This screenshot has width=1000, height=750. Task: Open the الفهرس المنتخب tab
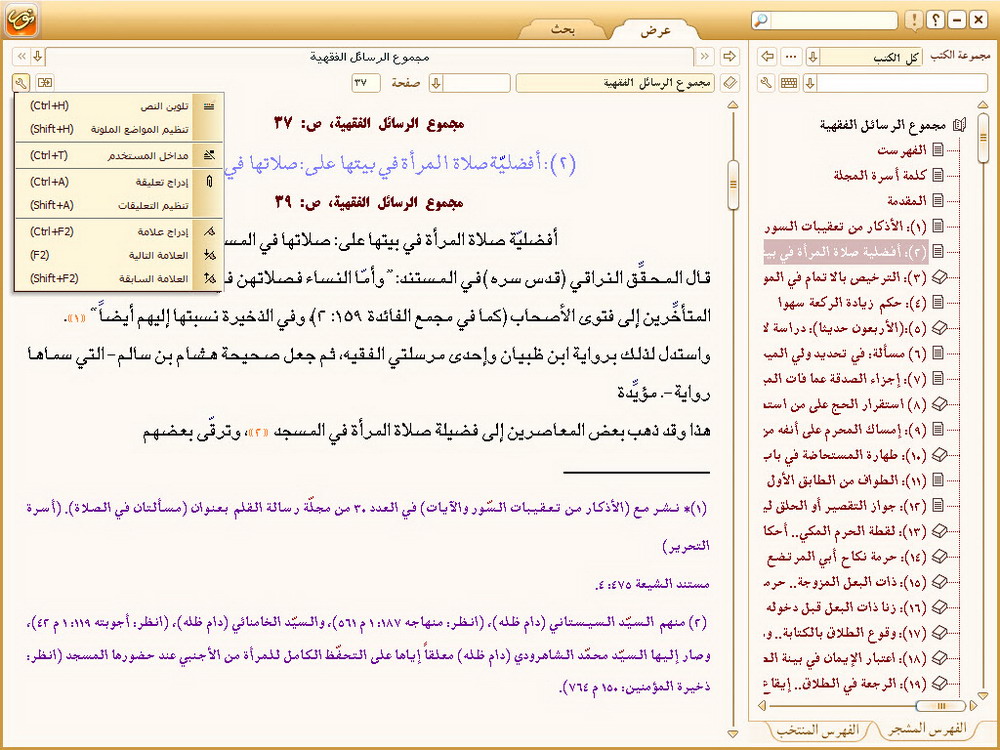(x=820, y=730)
